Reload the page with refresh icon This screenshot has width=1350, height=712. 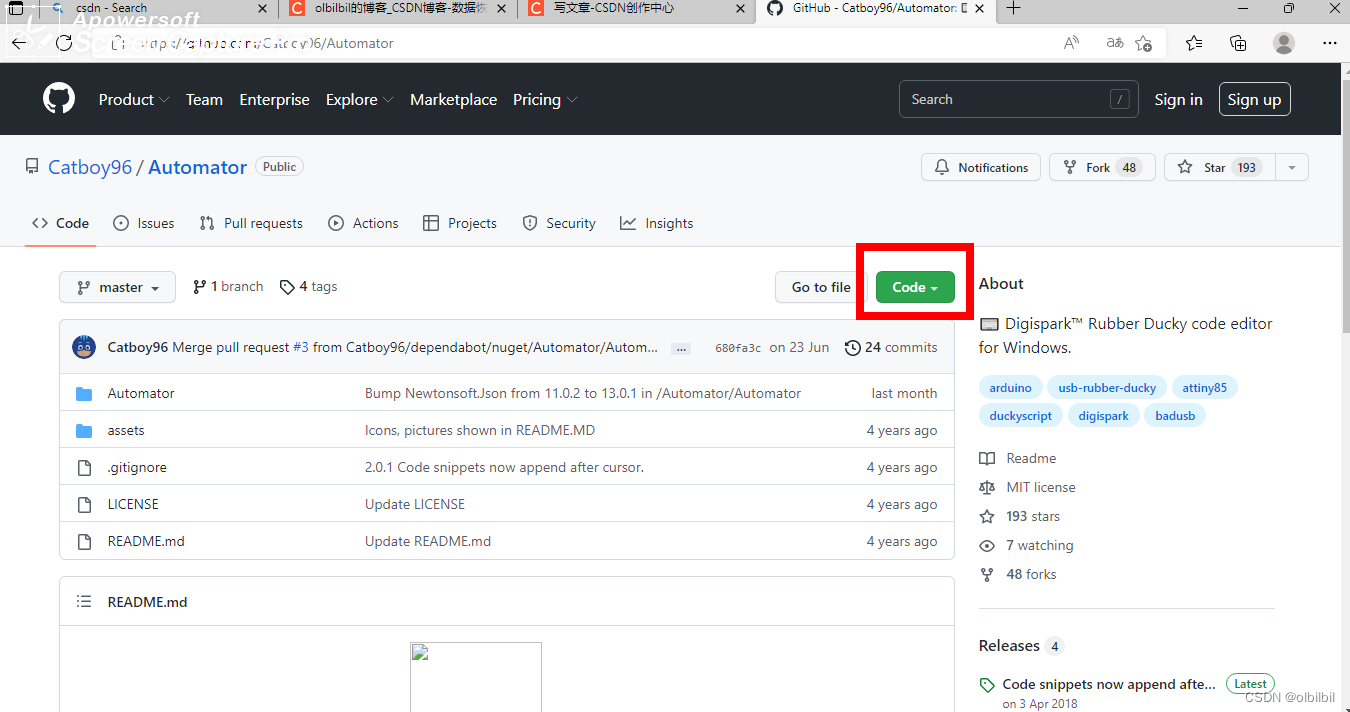pyautogui.click(x=64, y=43)
